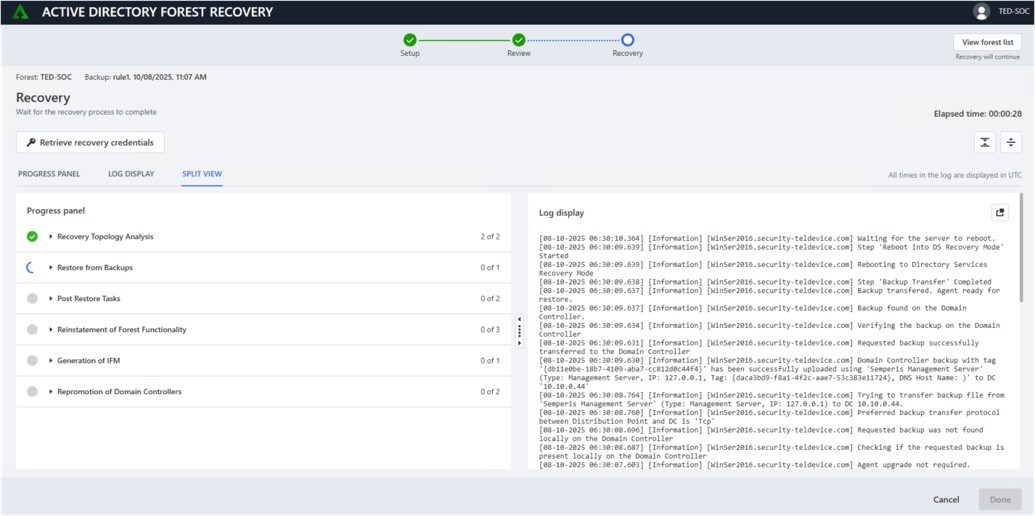Click Retrieve recovery credentials button
Viewport: 1035px width, 516px height.
coord(90,142)
